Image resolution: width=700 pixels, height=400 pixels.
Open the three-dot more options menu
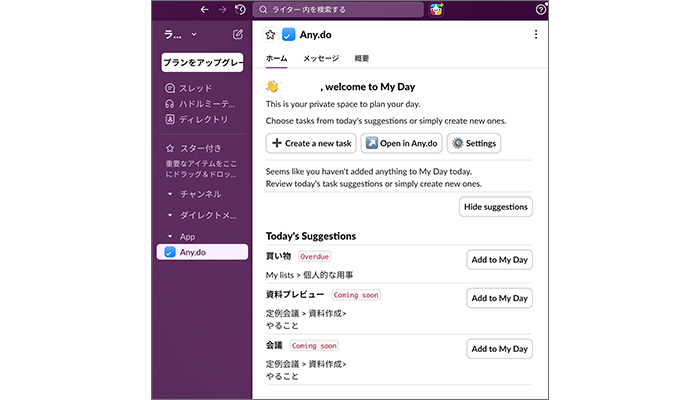536,35
